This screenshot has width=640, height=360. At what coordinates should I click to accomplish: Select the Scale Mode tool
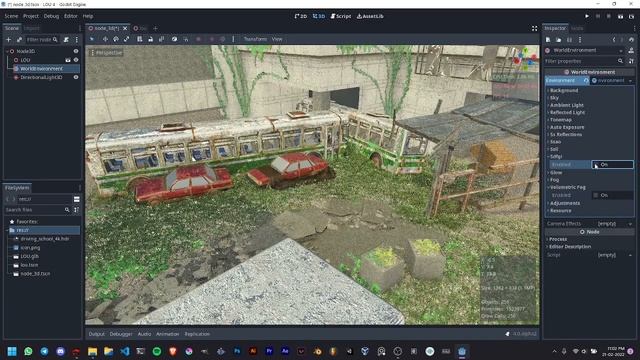click(127, 39)
